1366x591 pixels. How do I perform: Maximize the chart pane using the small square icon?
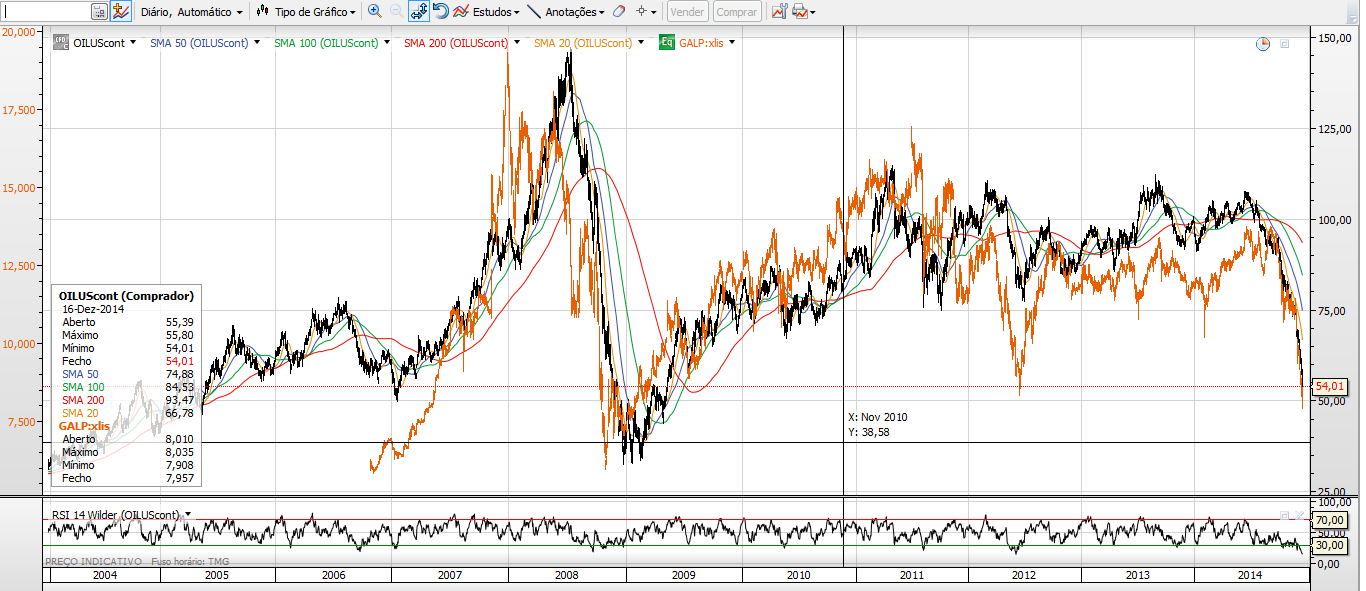(x=1285, y=44)
